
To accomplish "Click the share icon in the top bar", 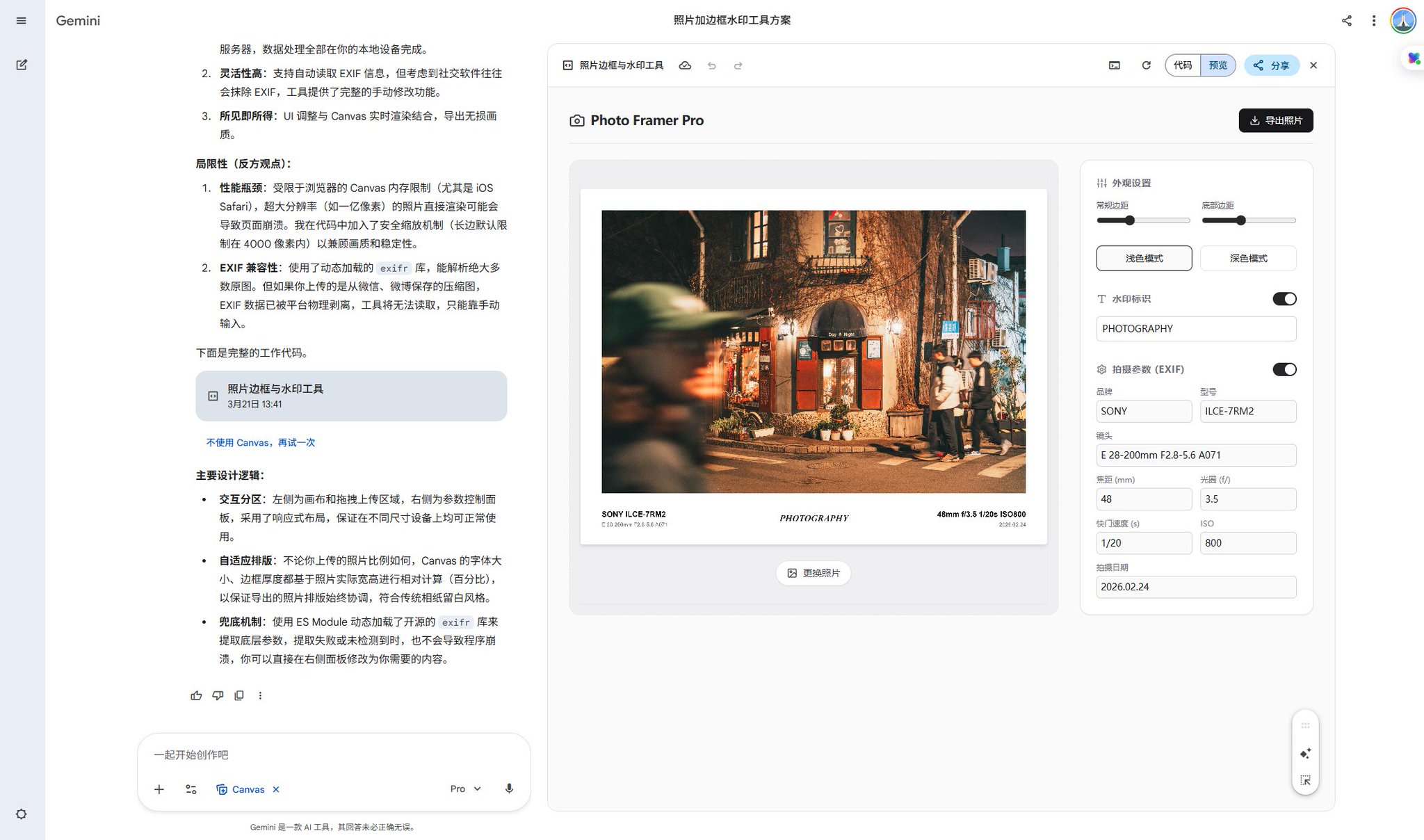I will click(1347, 21).
